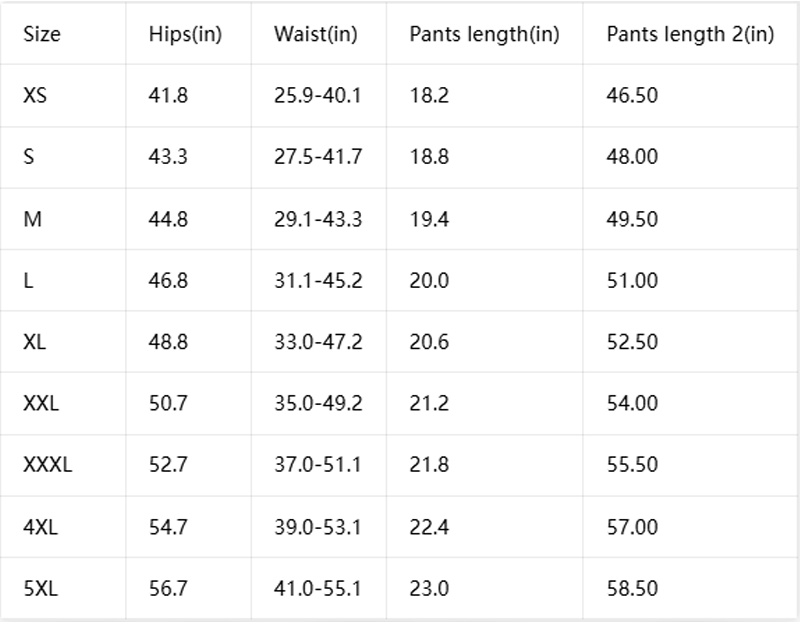Click the Pants length 2(in) header
This screenshot has height=622, width=800.
click(690, 34)
